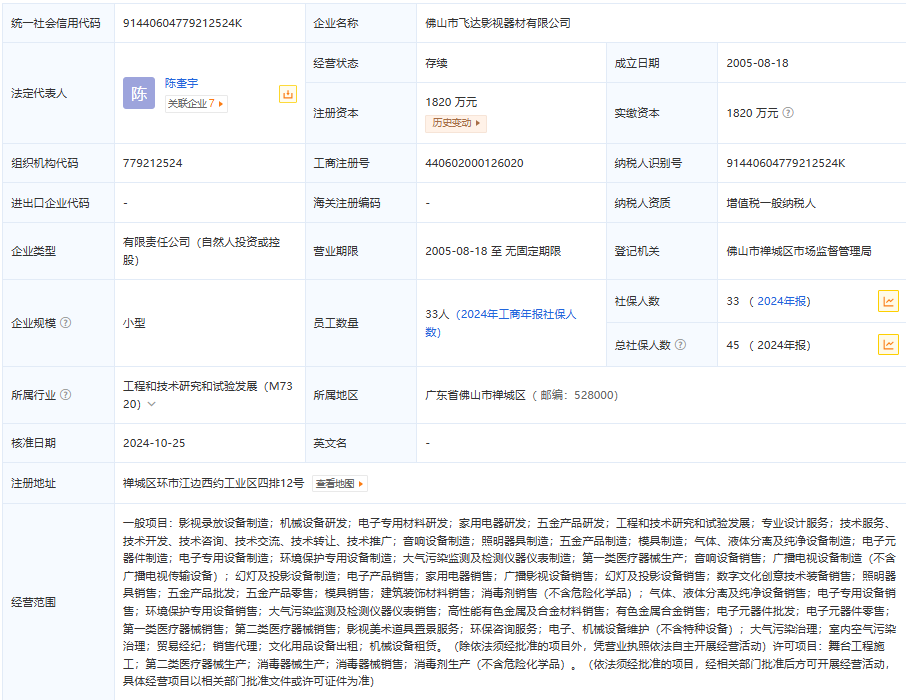Select 工商注册号 440602000126020
906x700 pixels.
click(474, 163)
